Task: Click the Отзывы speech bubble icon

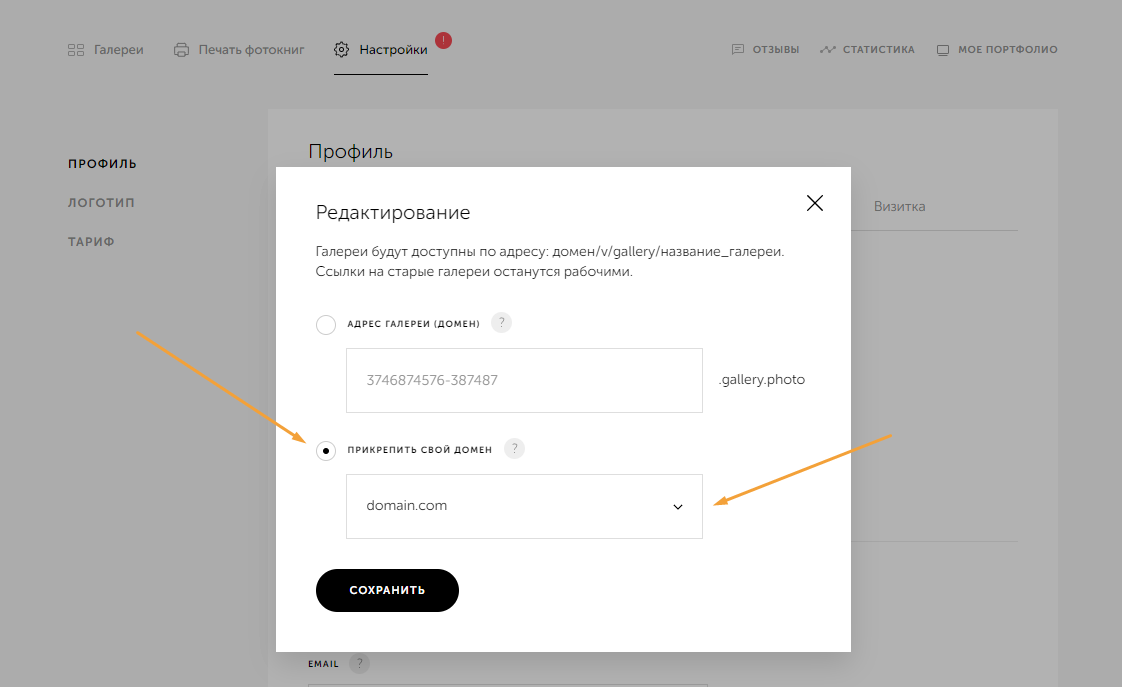Action: (738, 49)
